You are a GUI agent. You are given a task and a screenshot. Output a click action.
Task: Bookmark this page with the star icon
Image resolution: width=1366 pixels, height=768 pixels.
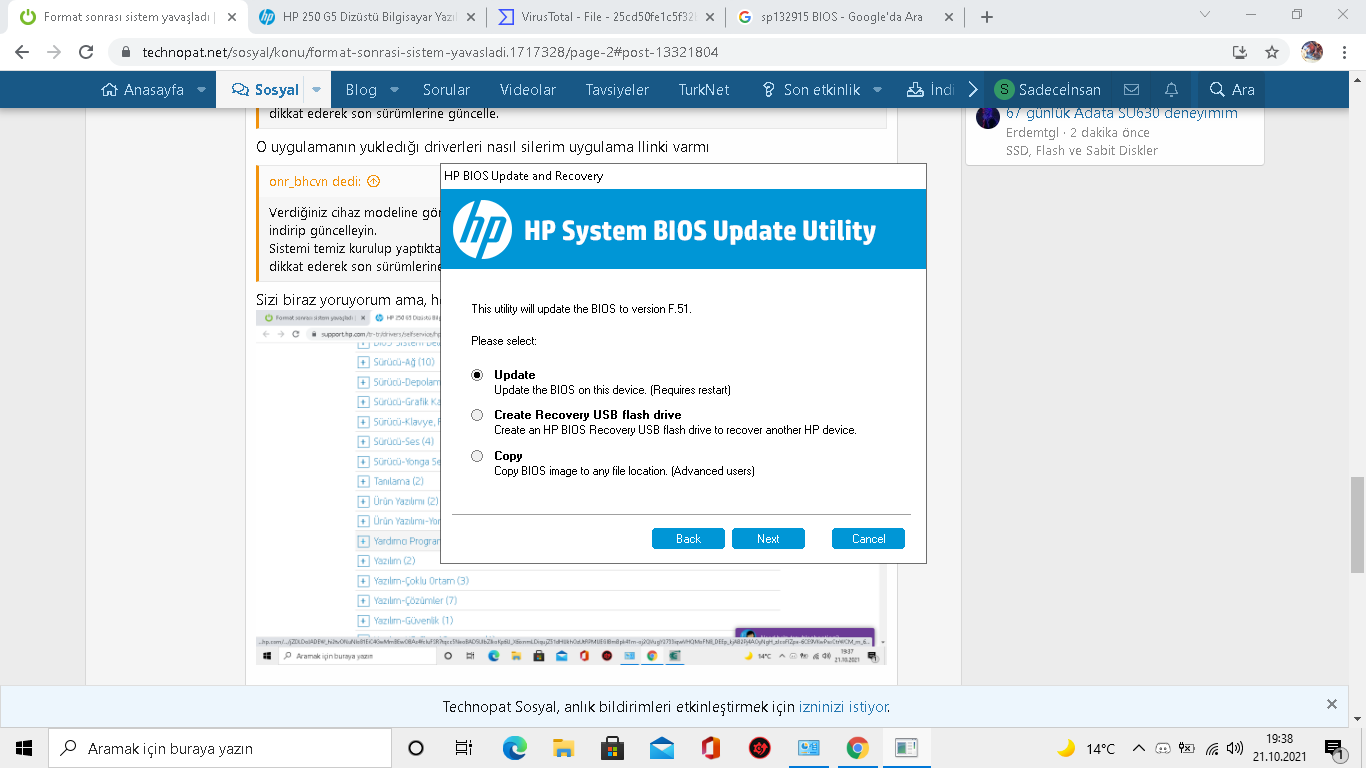[1272, 52]
